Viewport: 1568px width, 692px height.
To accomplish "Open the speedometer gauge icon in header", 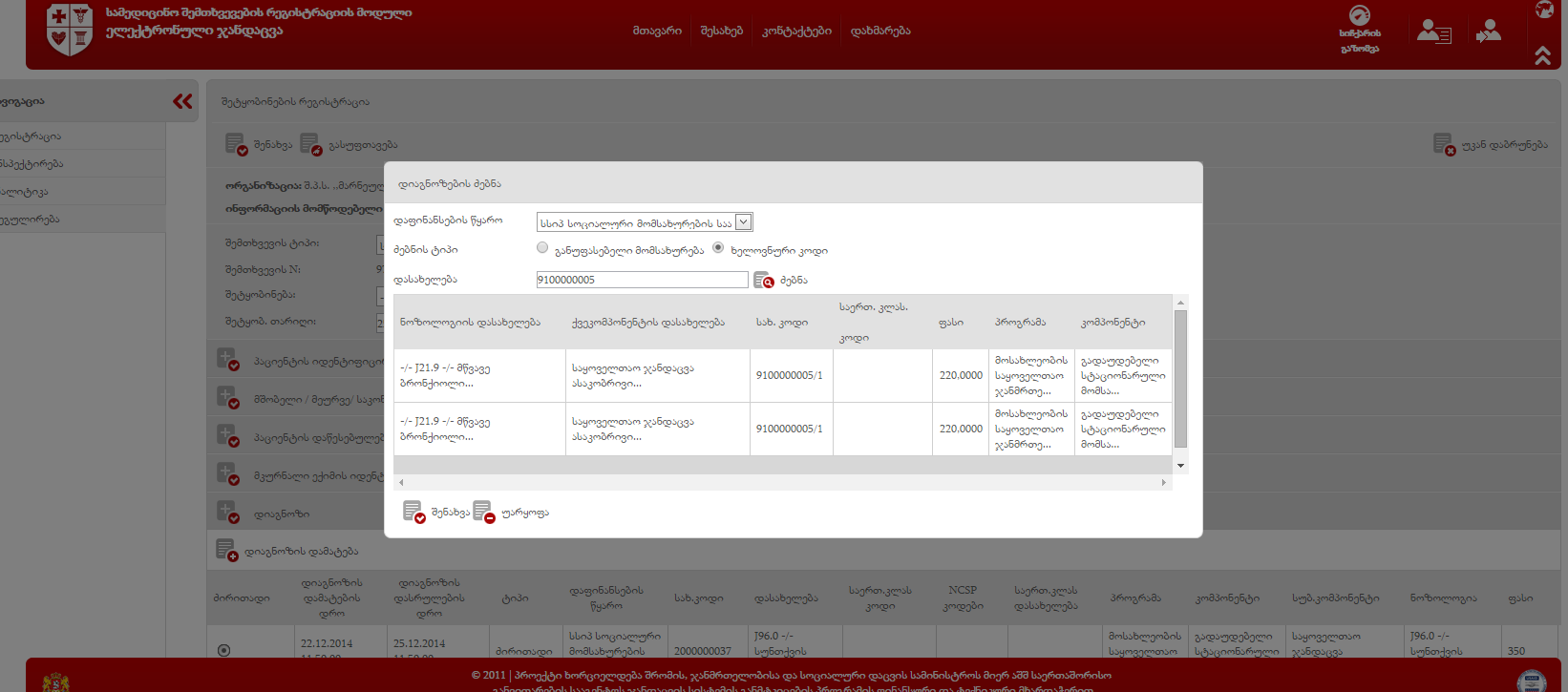I will pos(1359,16).
